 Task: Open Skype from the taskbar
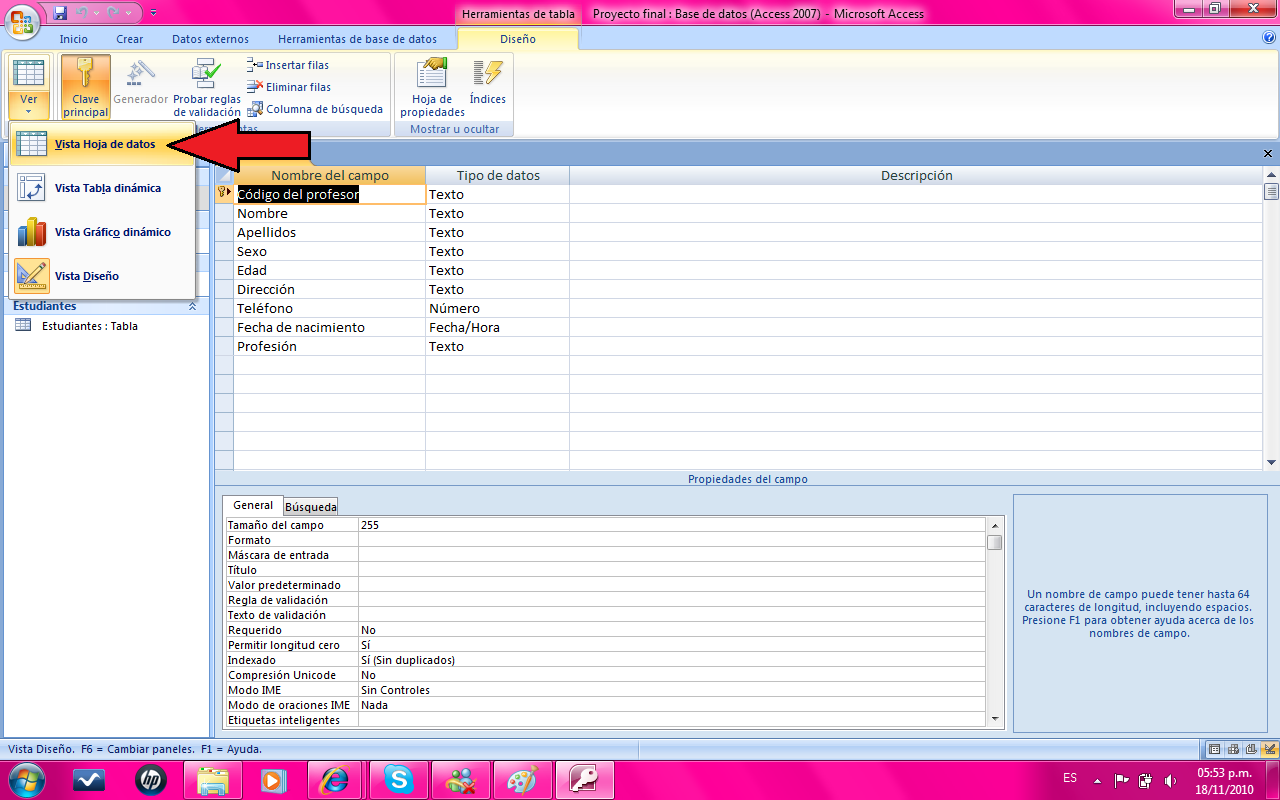(397, 779)
